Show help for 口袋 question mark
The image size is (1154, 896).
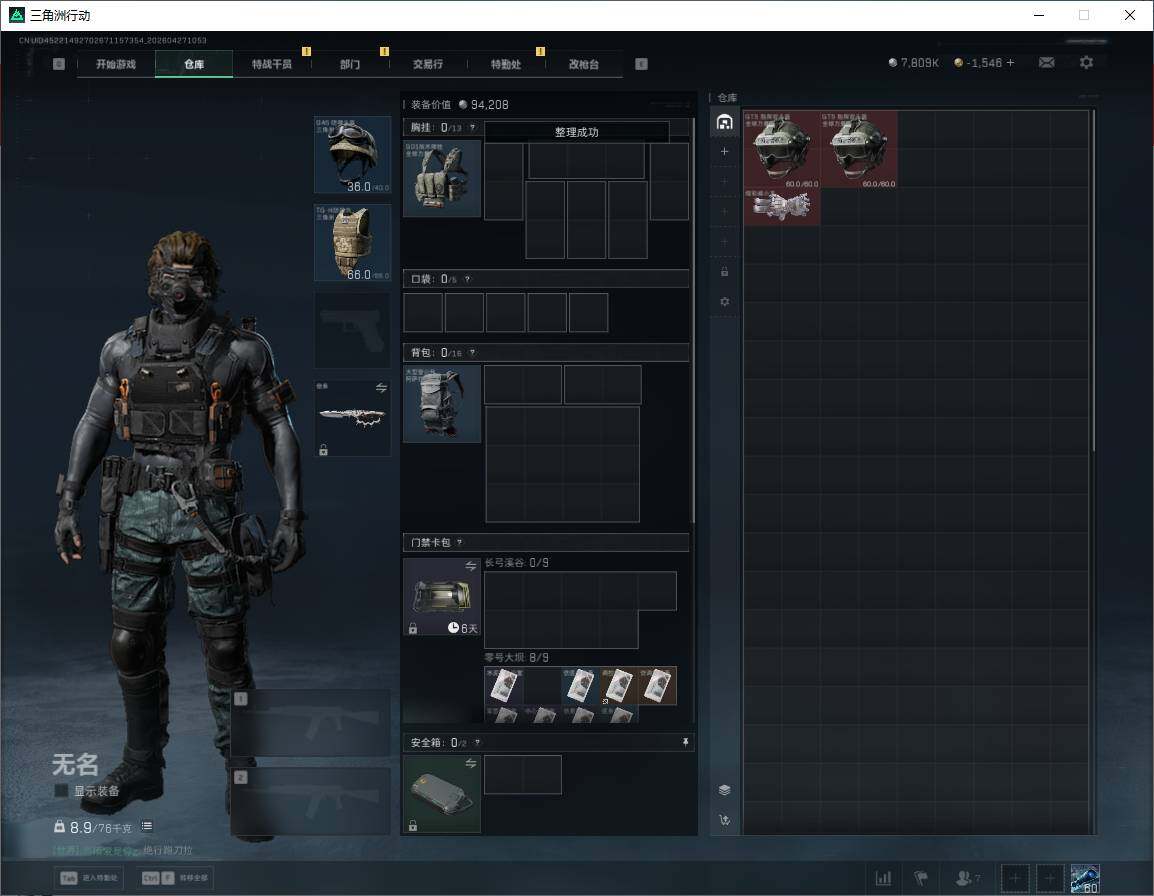pyautogui.click(x=467, y=279)
